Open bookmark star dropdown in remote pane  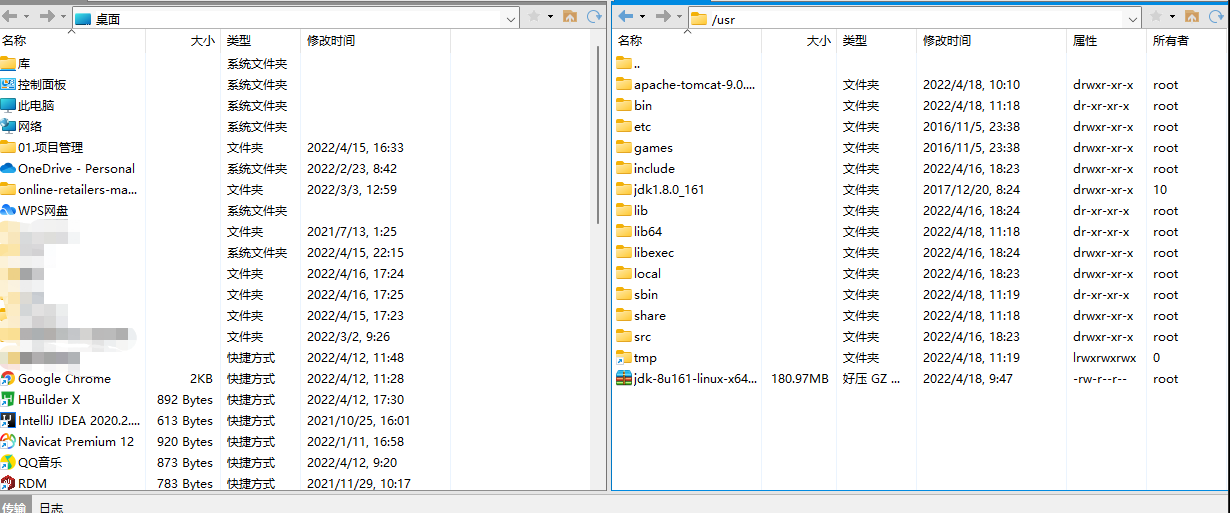(1172, 17)
